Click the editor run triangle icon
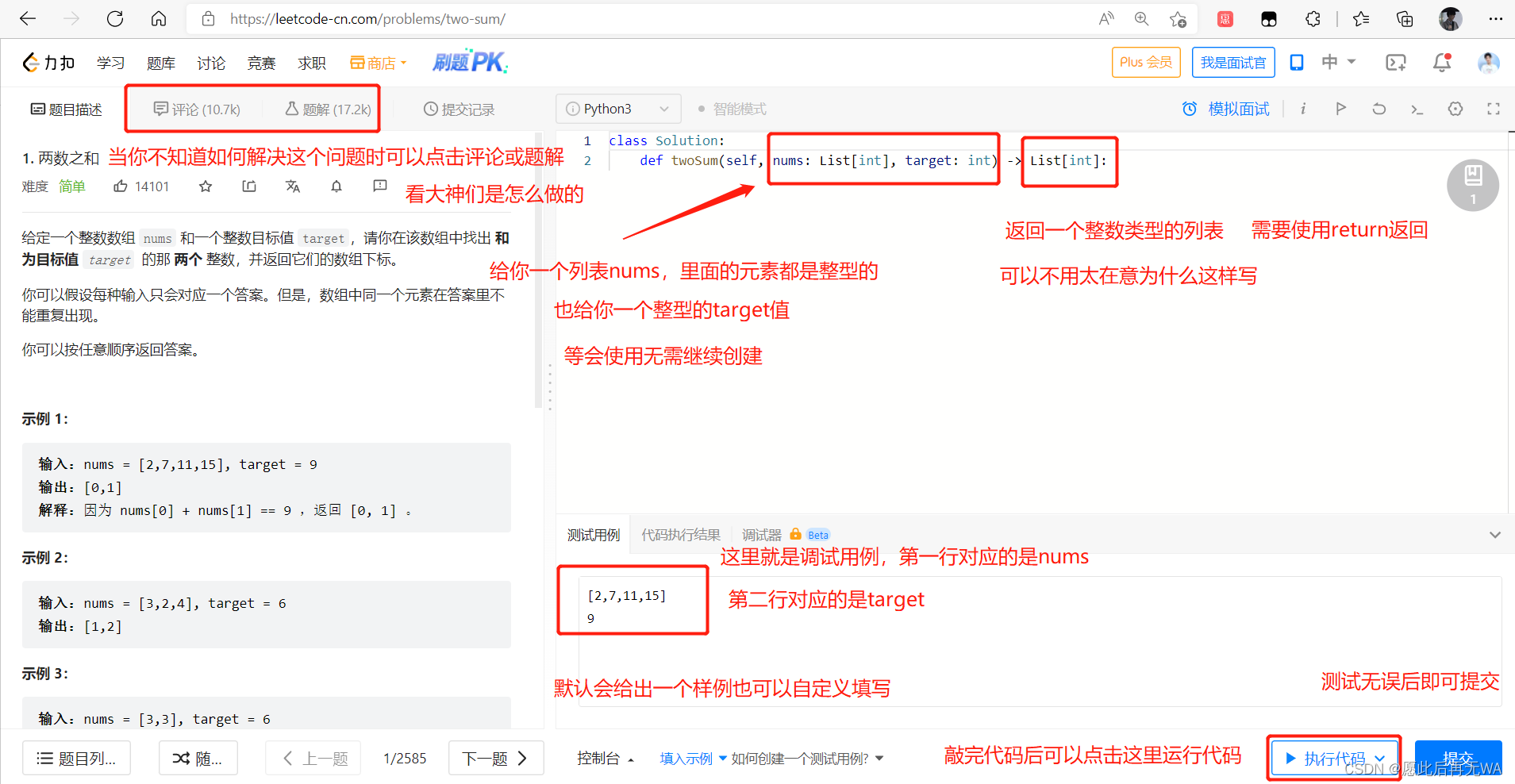The image size is (1515, 784). coord(1341,109)
